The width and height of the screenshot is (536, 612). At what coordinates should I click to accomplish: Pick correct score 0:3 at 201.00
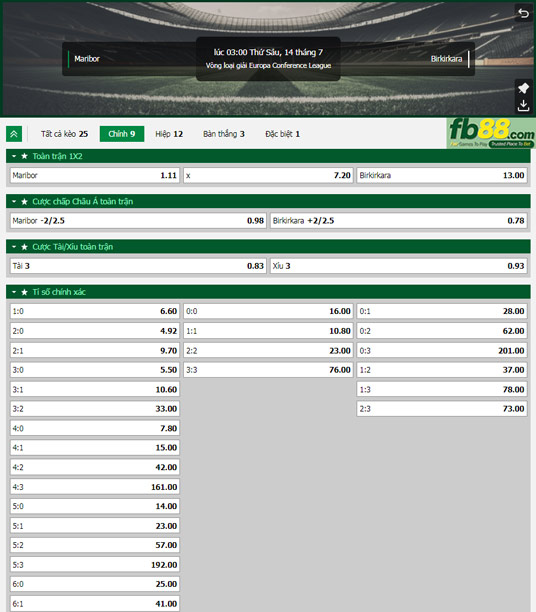pos(442,350)
